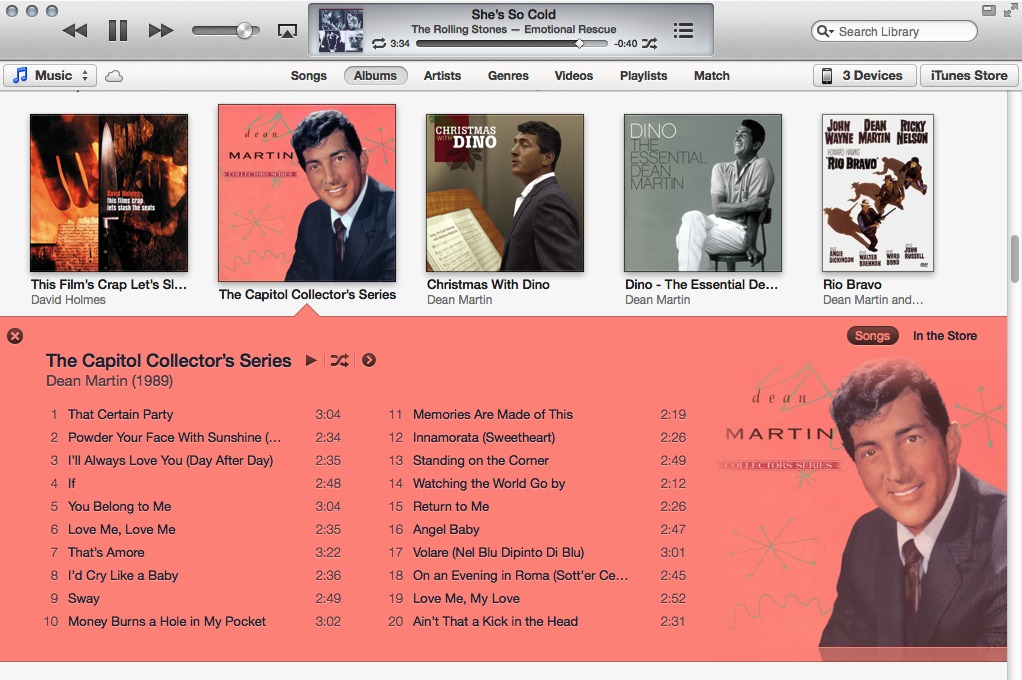Toggle shuffle in the now playing display
The image size is (1022, 680).
(x=649, y=44)
